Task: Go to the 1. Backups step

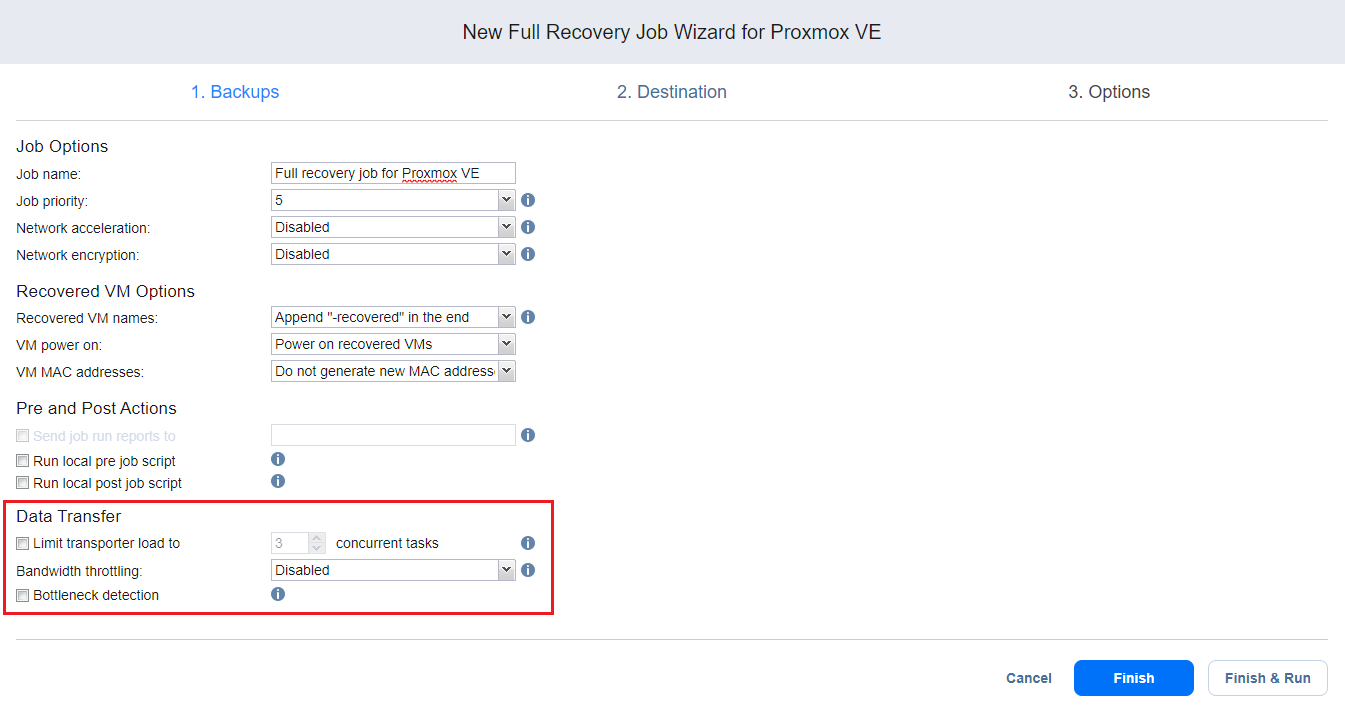Action: [235, 92]
